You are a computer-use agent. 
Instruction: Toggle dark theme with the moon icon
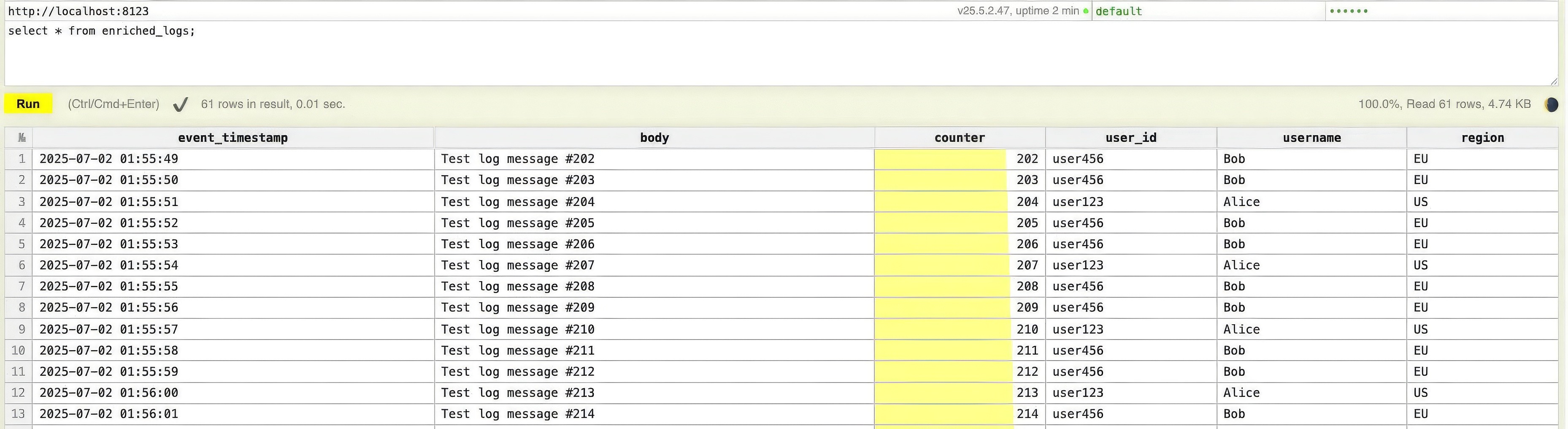(x=1551, y=105)
